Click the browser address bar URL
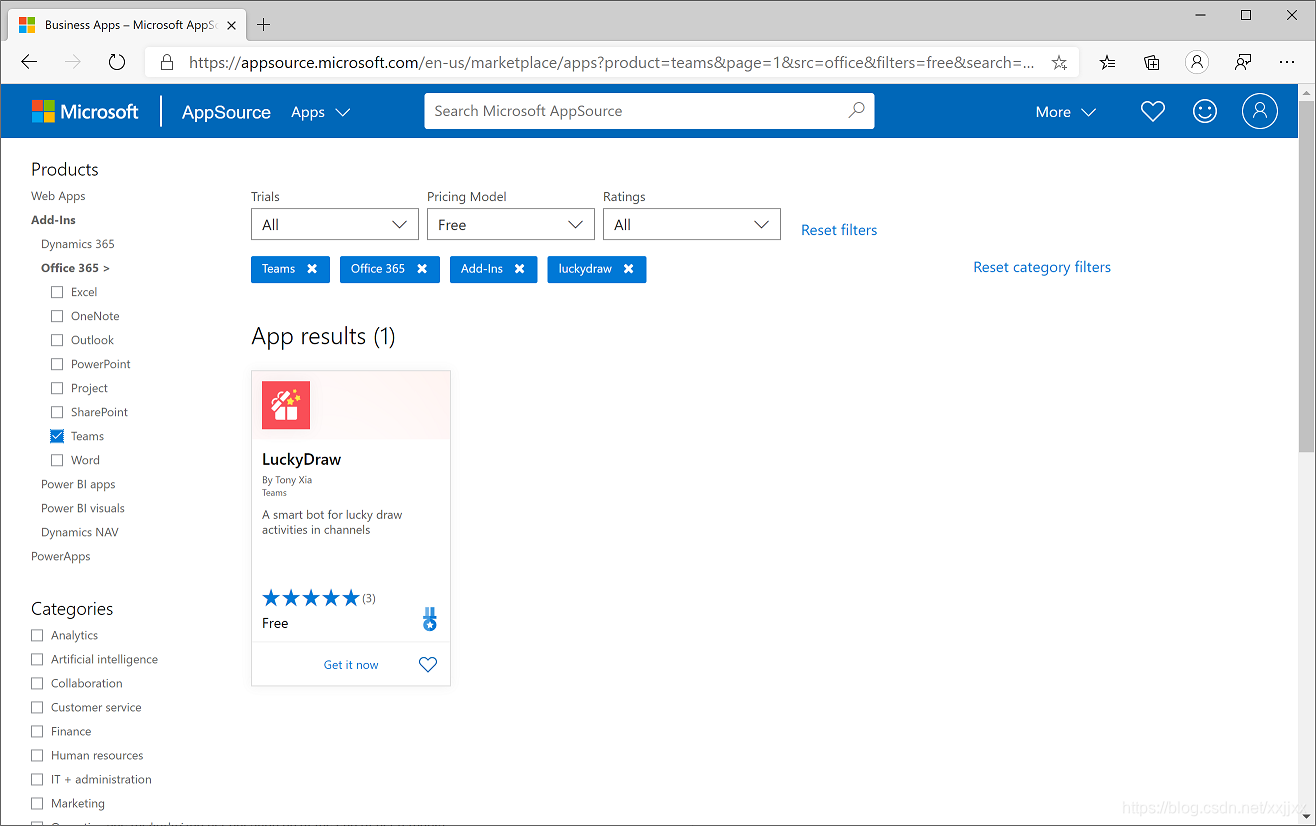 (612, 62)
